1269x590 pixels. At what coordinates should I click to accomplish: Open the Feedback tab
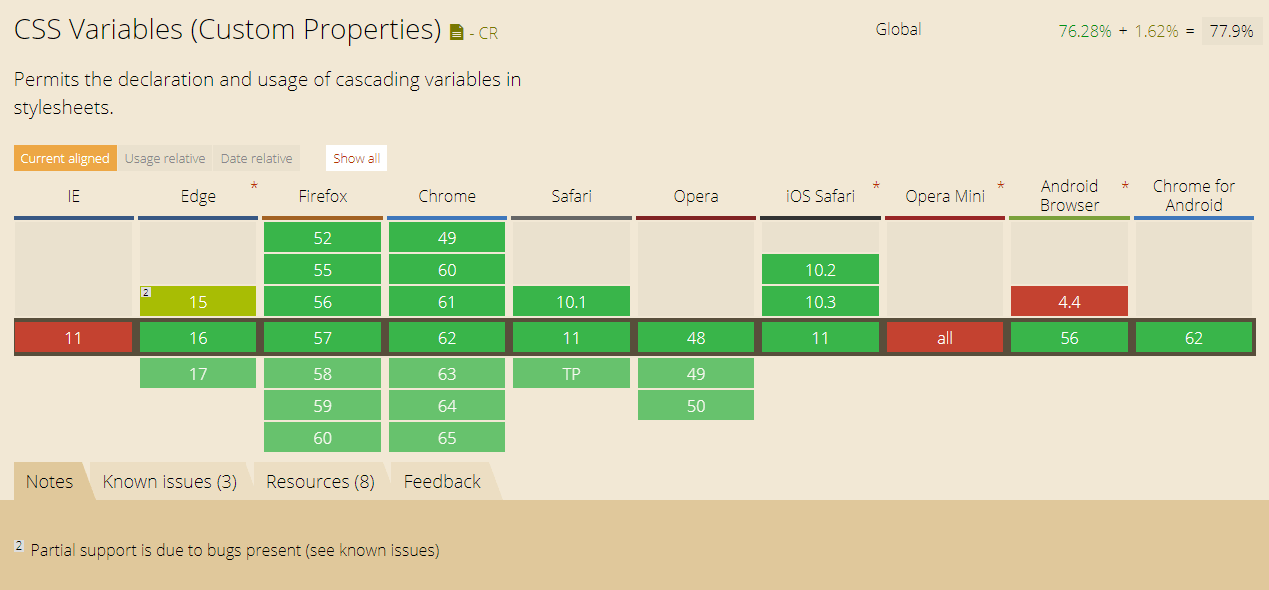[442, 481]
